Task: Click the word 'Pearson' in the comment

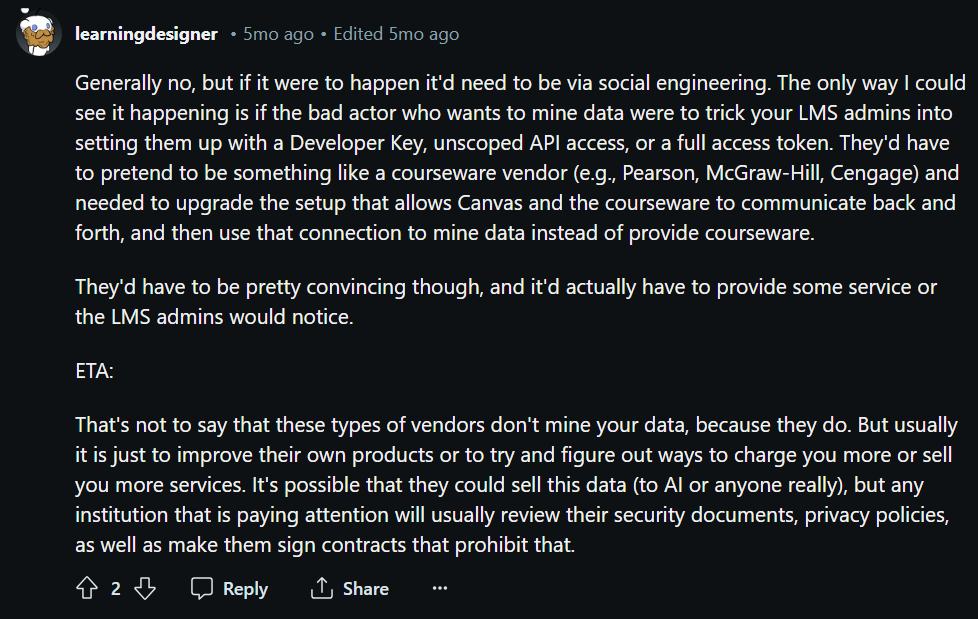Action: point(659,173)
